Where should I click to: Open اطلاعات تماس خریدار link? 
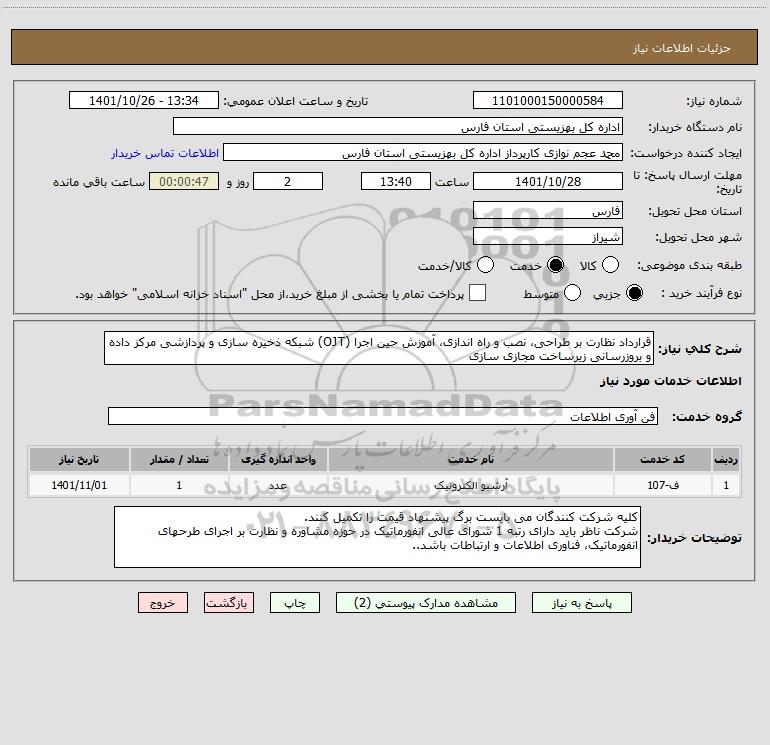coord(165,153)
